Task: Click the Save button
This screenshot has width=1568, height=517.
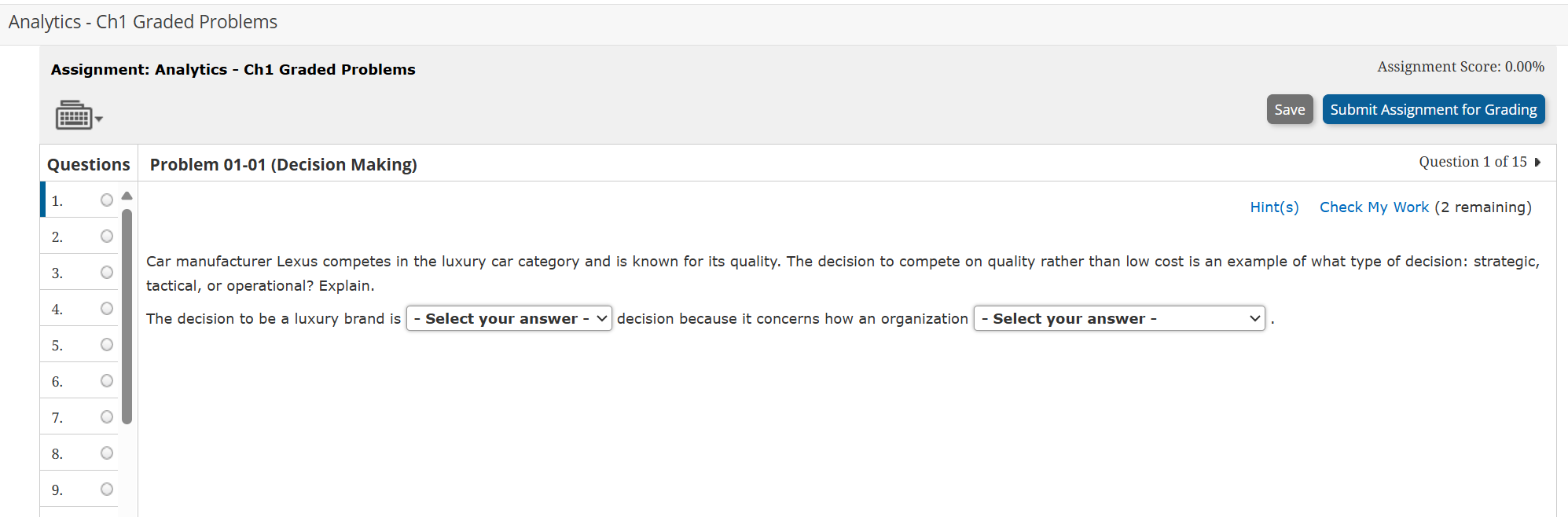Action: point(1289,110)
